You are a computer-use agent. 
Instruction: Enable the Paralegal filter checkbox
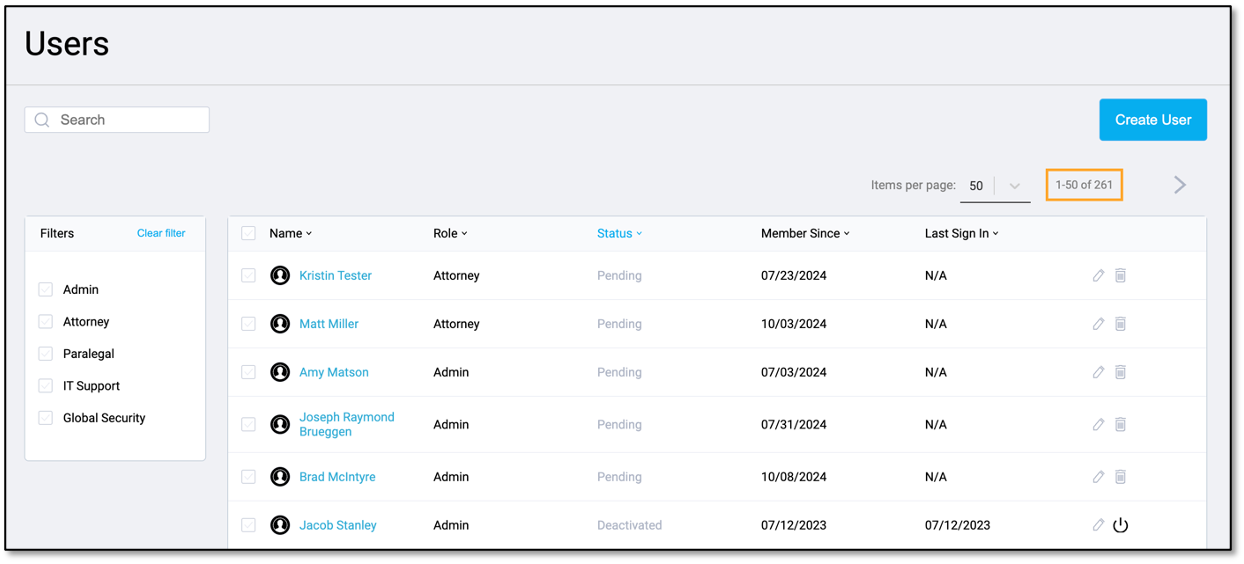[x=46, y=354]
